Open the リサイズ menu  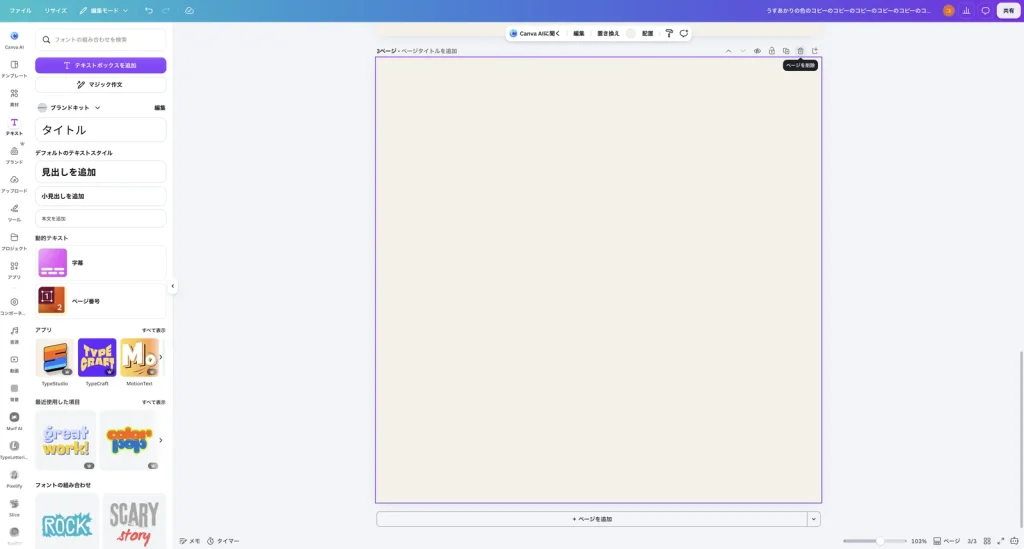(56, 10)
